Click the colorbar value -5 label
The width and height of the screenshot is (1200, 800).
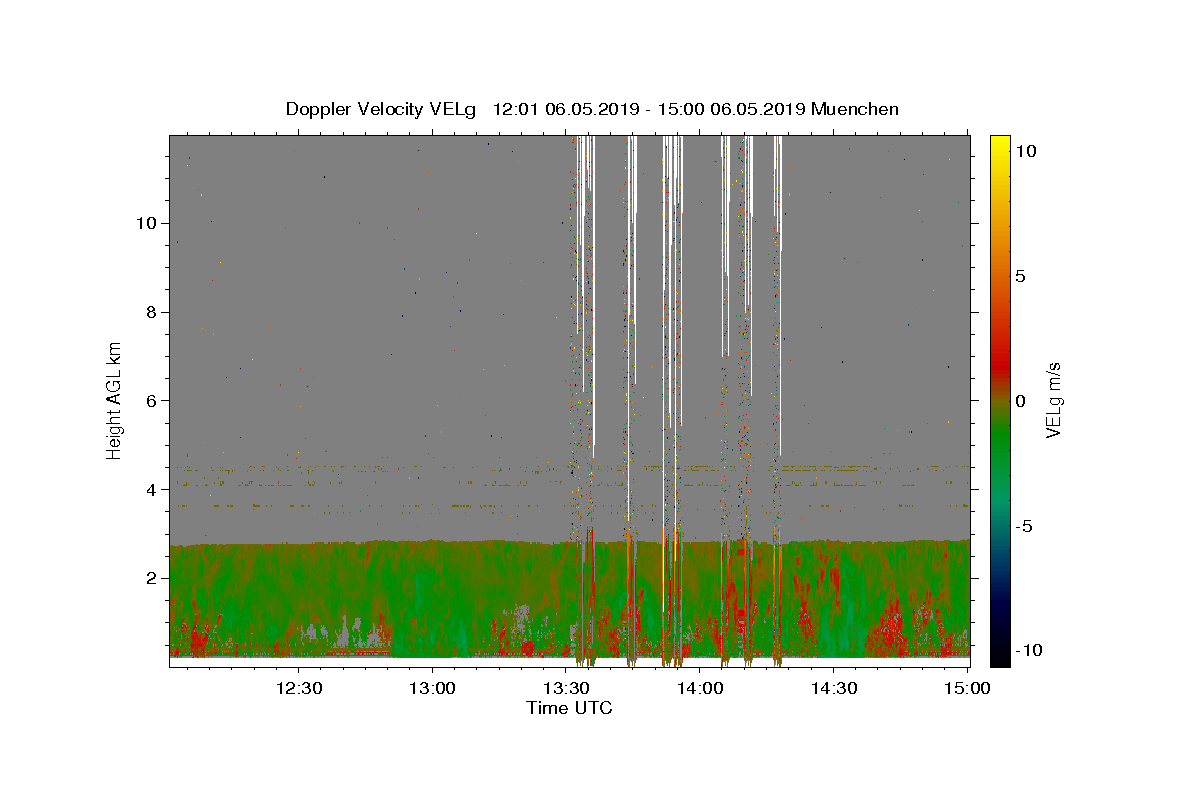pyautogui.click(x=1023, y=526)
